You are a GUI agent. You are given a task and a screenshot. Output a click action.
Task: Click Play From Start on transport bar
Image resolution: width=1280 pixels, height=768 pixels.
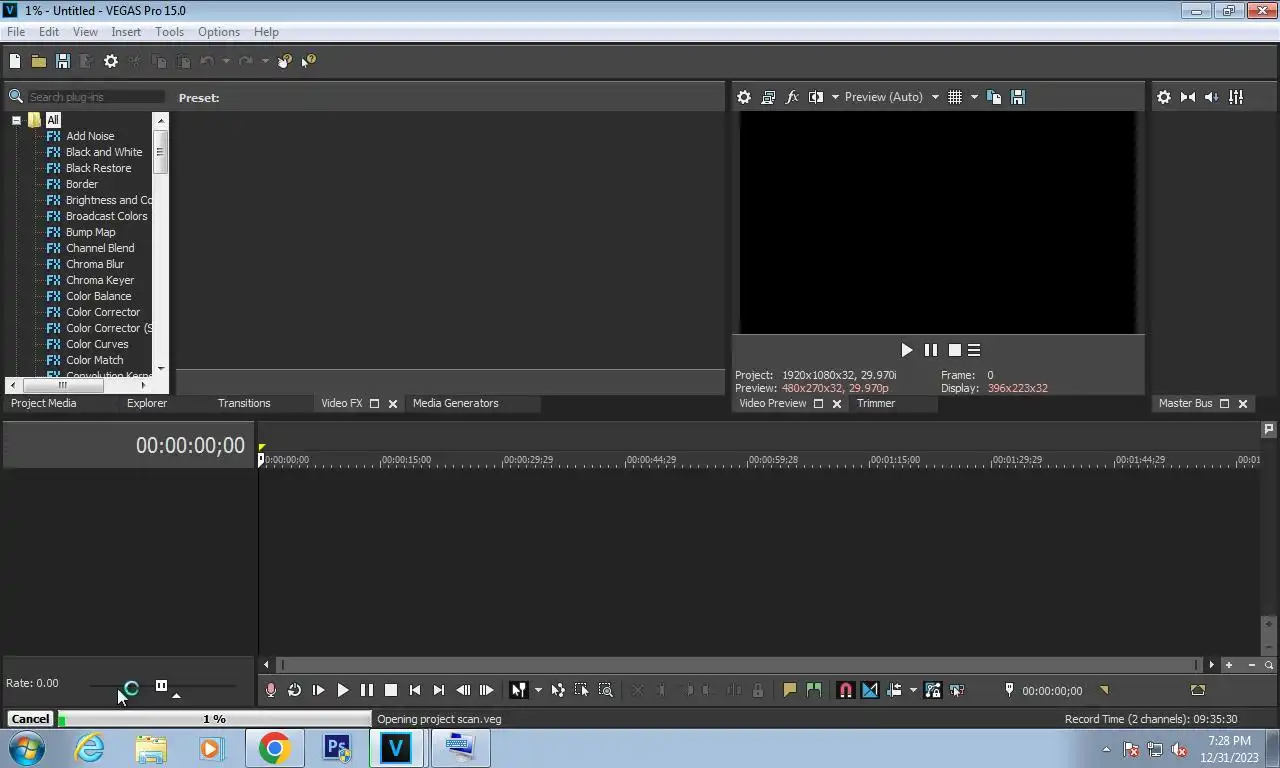[x=318, y=690]
